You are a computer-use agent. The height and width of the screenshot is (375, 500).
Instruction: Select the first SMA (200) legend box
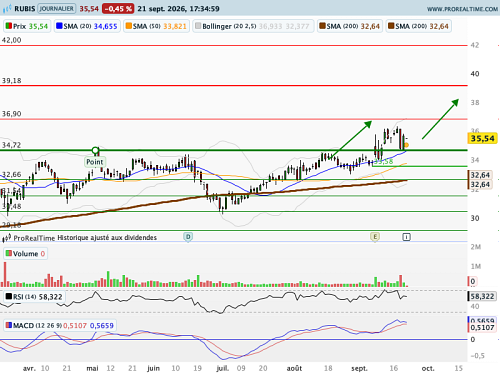350,26
